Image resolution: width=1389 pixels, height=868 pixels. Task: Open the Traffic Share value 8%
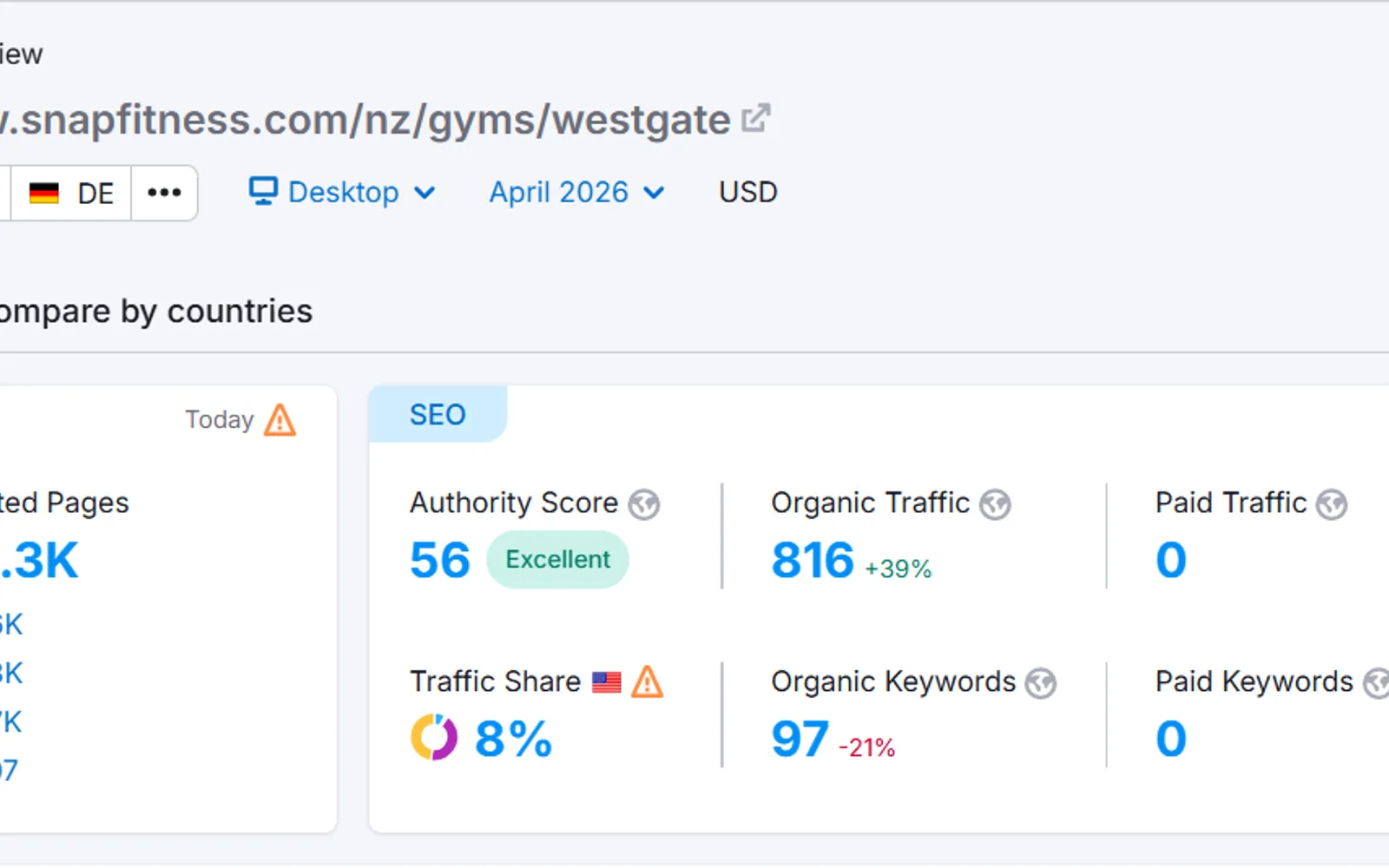(x=513, y=739)
